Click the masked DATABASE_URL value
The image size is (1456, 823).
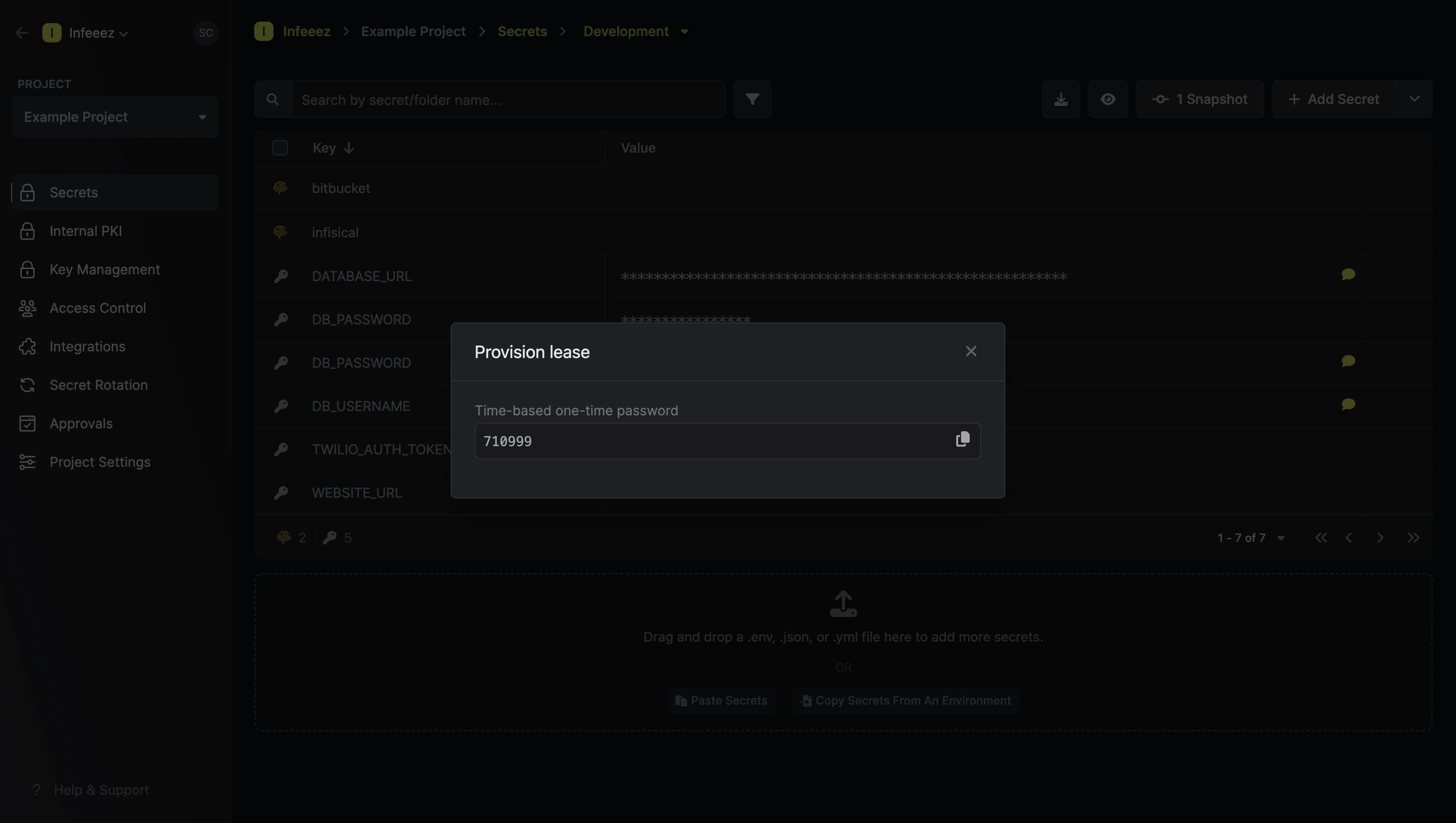(844, 277)
